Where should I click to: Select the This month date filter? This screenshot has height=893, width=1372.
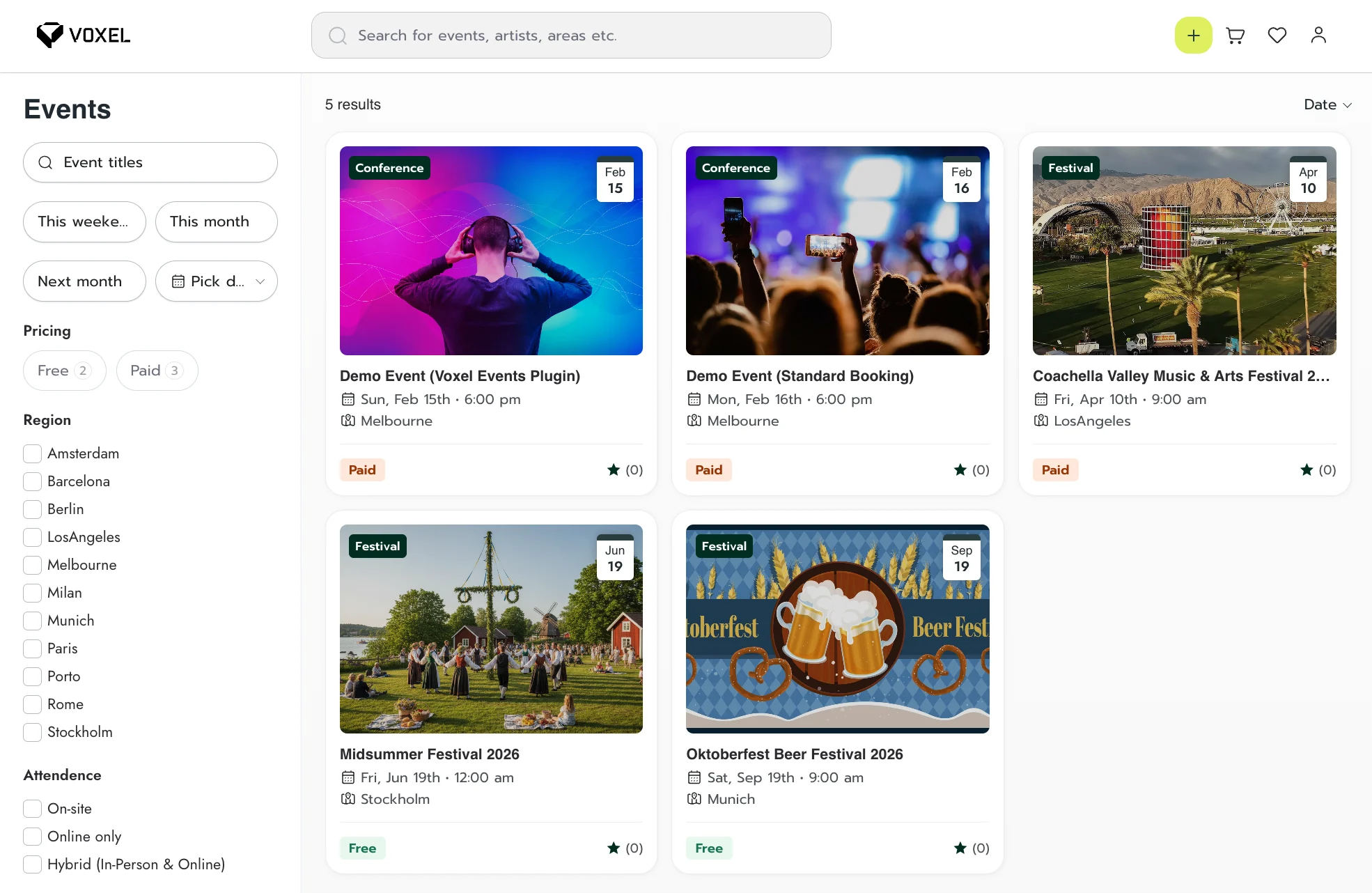tap(217, 222)
